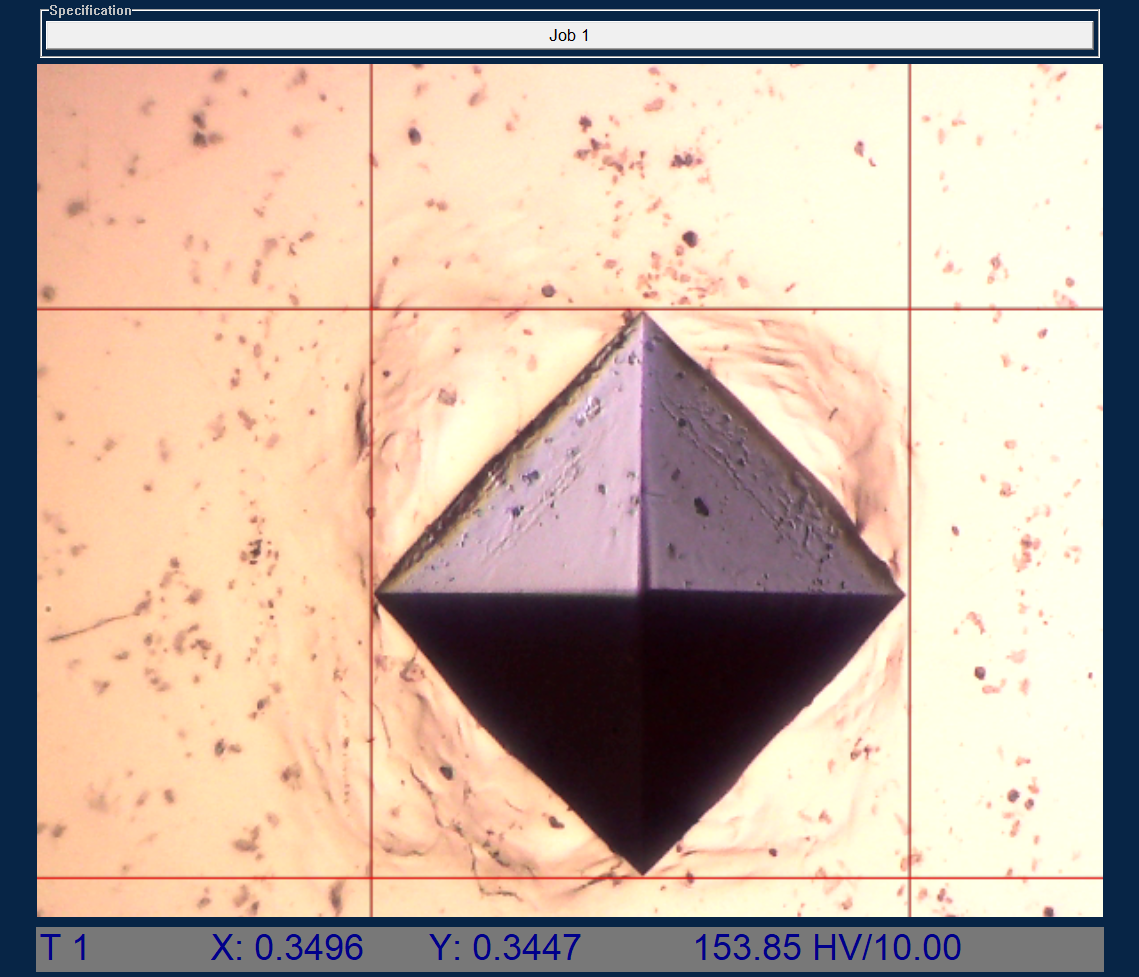Click the right vertical red measurement line

tap(909, 490)
